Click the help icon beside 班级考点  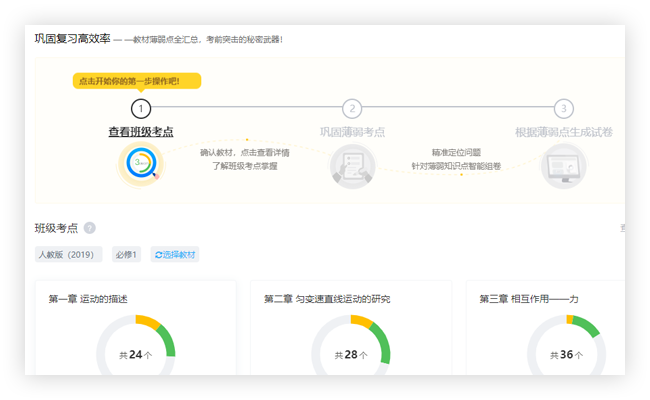[x=90, y=228]
